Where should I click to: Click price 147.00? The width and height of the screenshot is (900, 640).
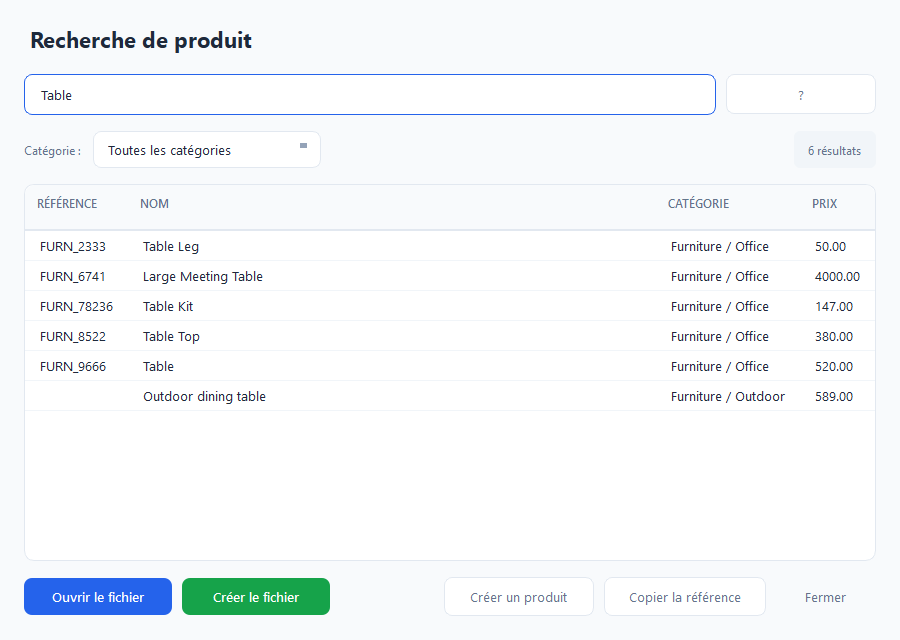pos(834,307)
